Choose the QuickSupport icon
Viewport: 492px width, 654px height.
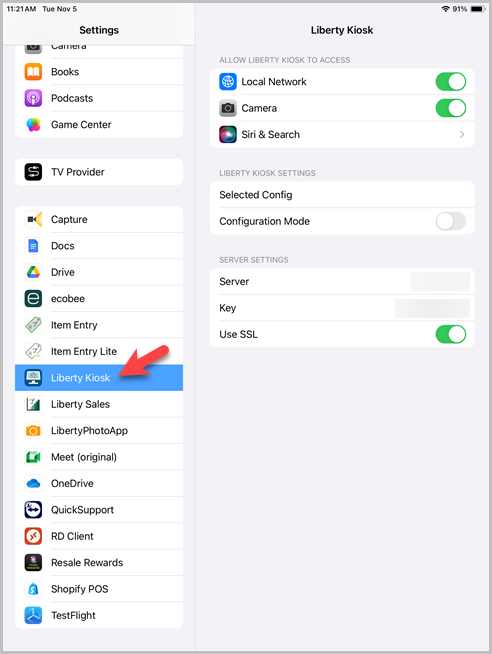click(33, 510)
